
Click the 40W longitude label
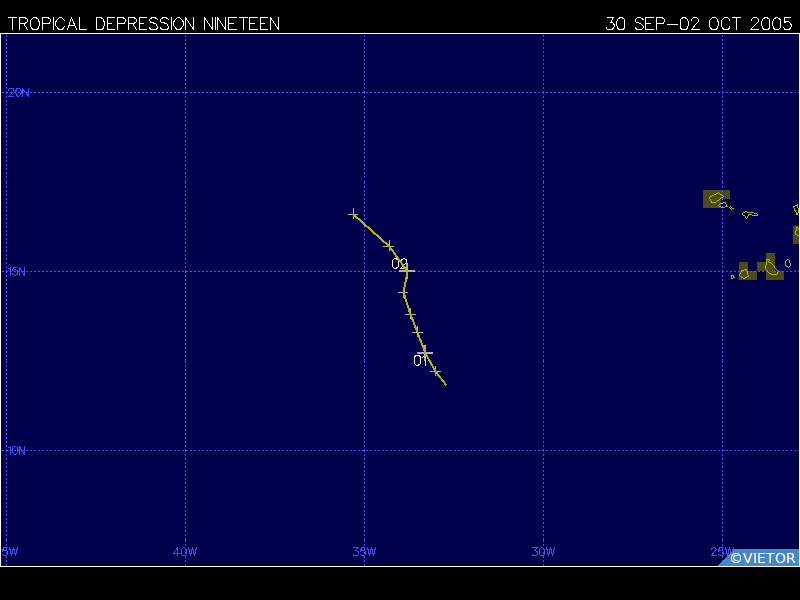tap(185, 551)
